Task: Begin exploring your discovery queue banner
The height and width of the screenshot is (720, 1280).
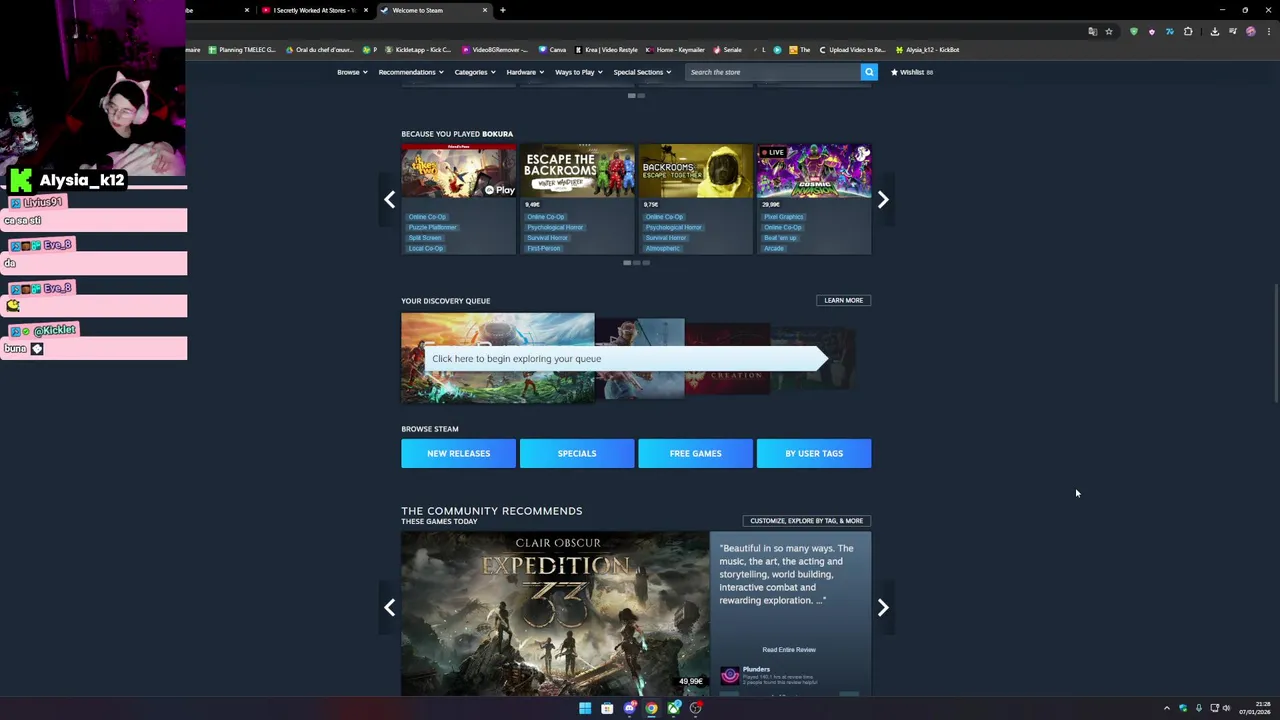Action: pyautogui.click(x=625, y=358)
